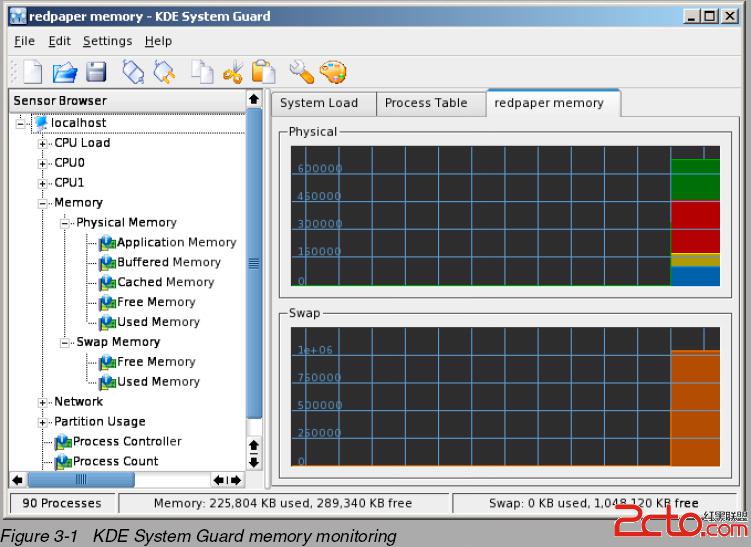The height and width of the screenshot is (547, 751).
Task: Click the sensor tree horizontal scrollbar thumb
Action: (81, 479)
